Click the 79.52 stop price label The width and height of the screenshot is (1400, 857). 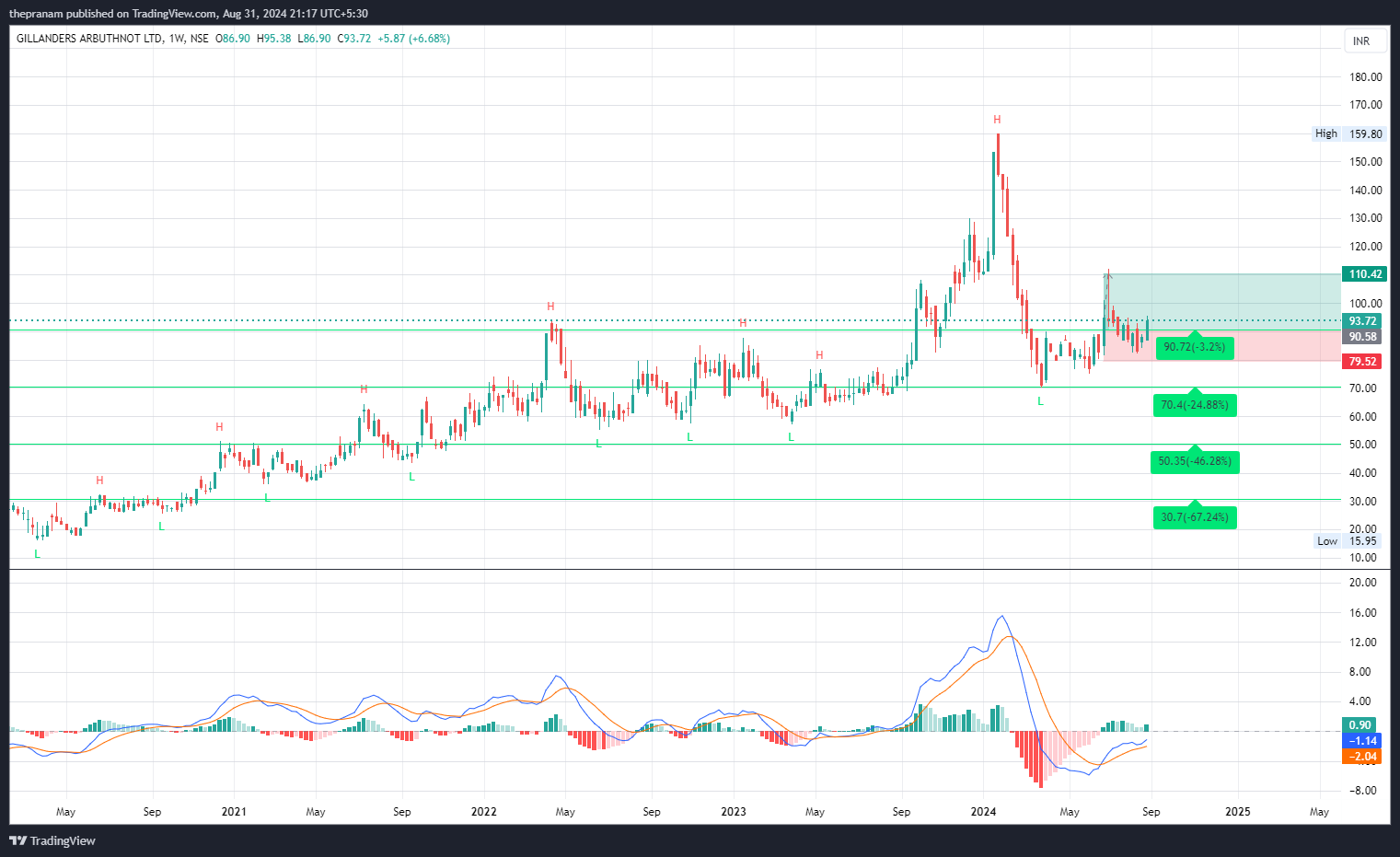[1362, 362]
